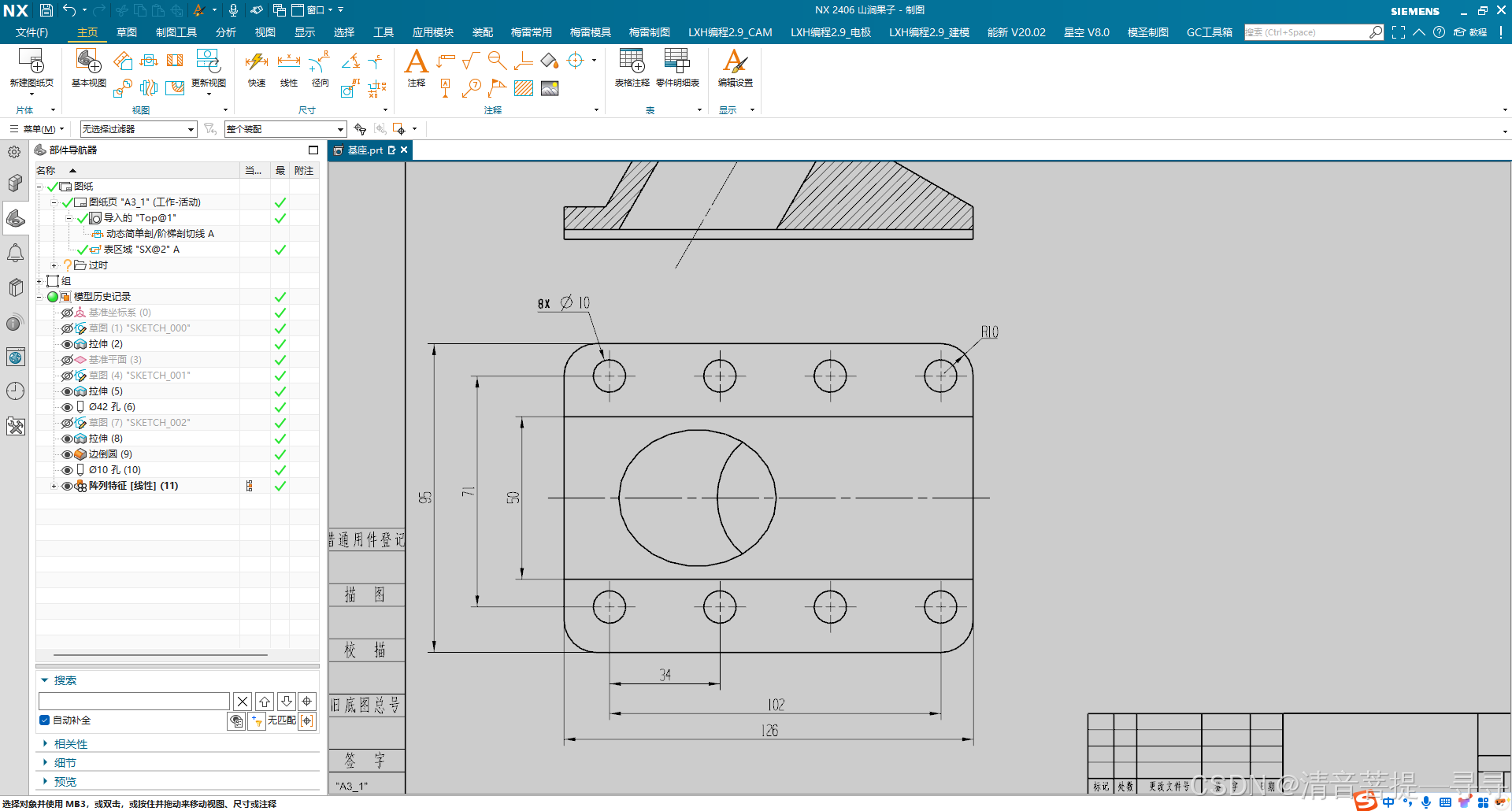
Task: Click the Update Views (更新视图) icon
Action: 208,61
